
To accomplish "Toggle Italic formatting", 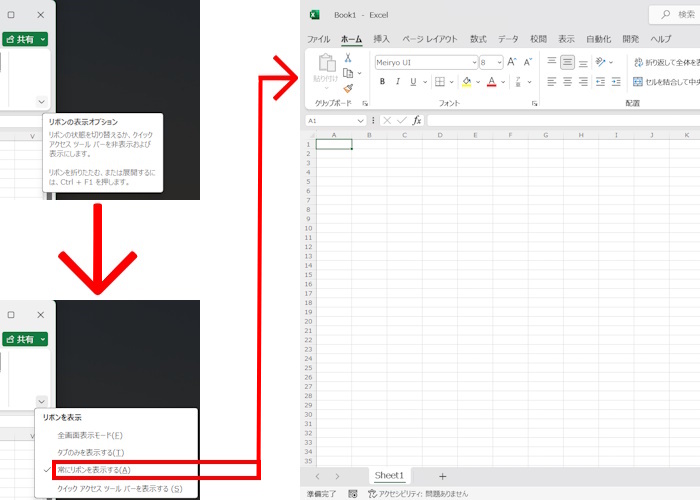I will (x=398, y=82).
